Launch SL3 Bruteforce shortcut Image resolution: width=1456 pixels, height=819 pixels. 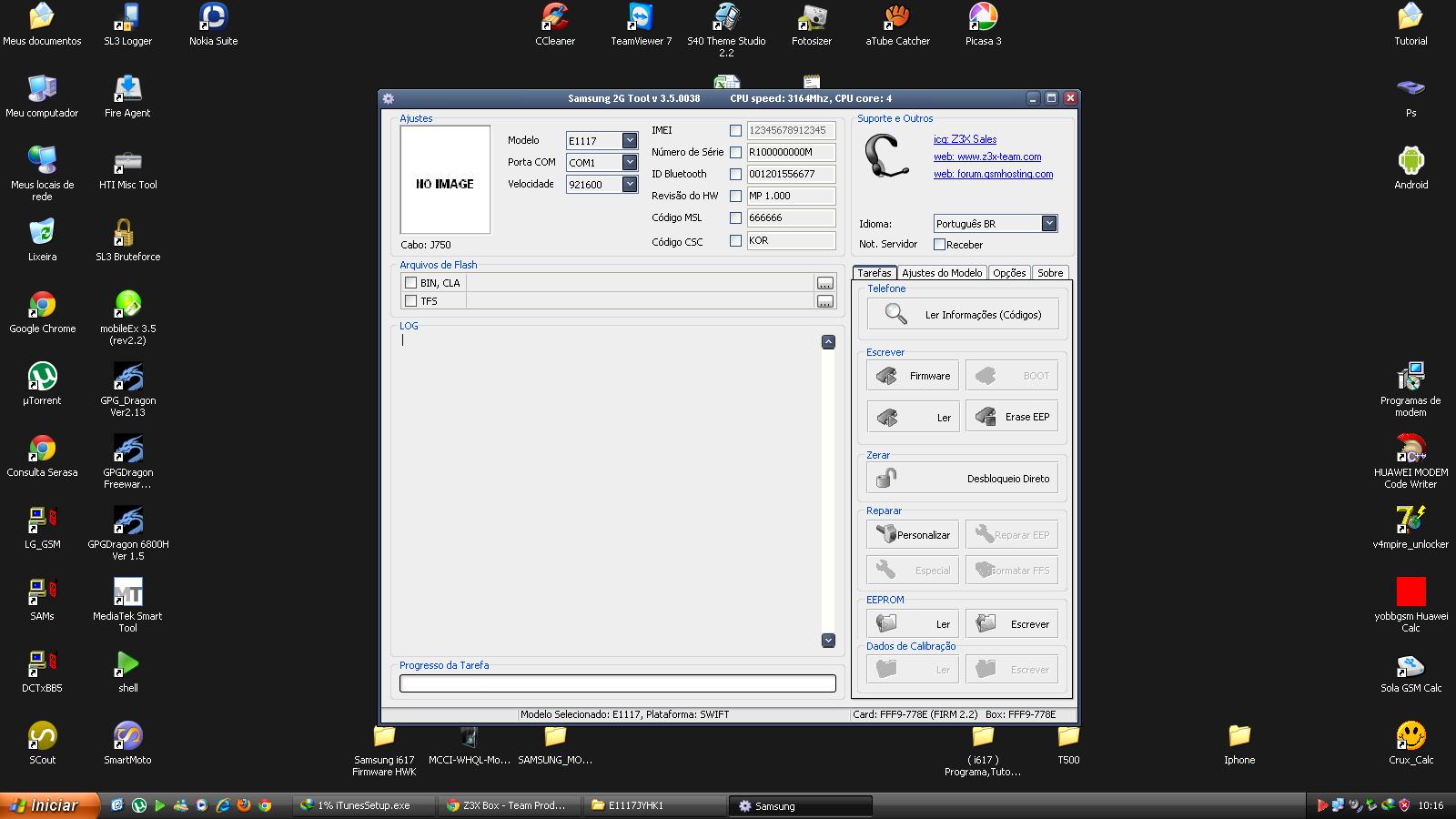127,240
